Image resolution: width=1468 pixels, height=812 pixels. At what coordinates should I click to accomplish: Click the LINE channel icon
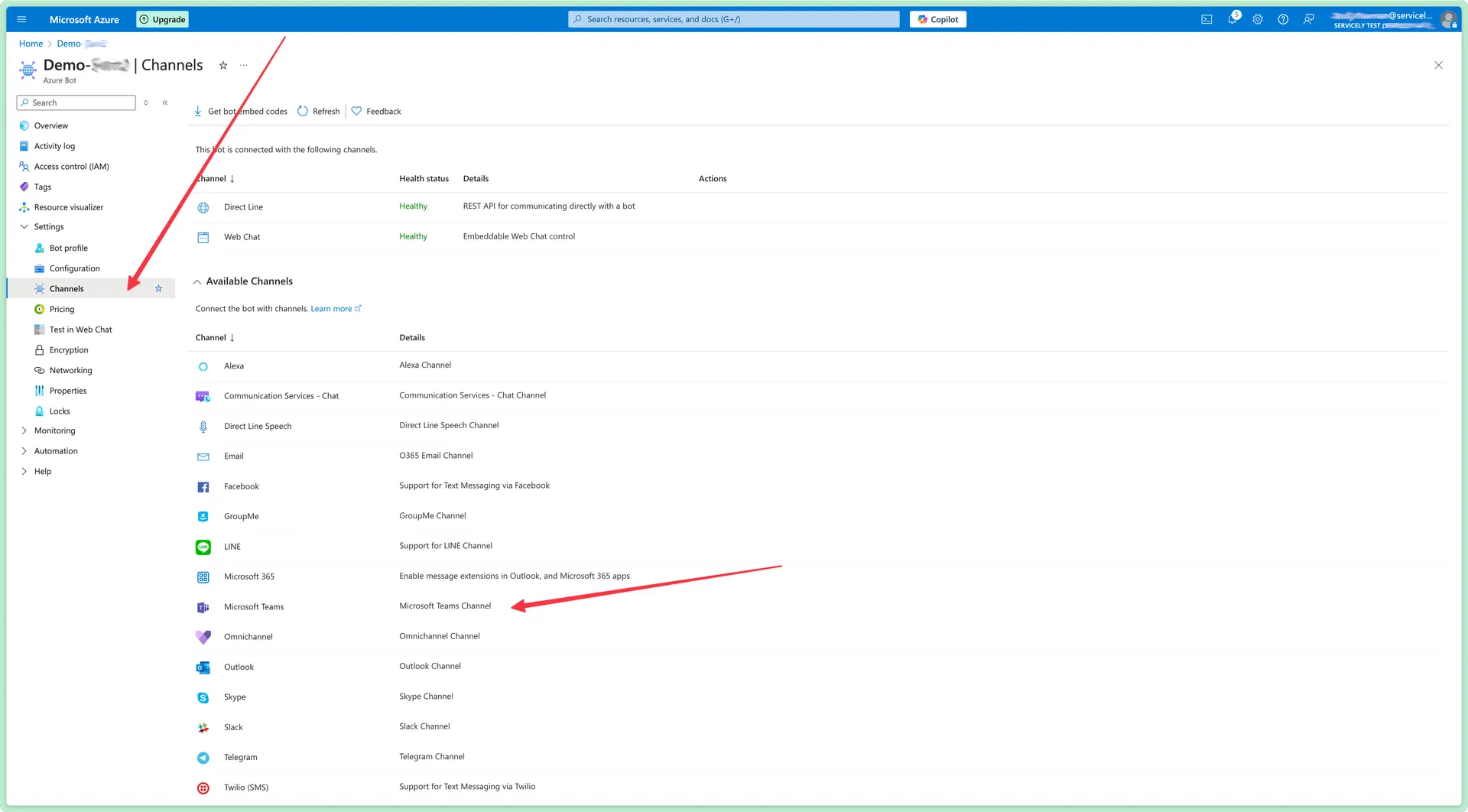203,547
